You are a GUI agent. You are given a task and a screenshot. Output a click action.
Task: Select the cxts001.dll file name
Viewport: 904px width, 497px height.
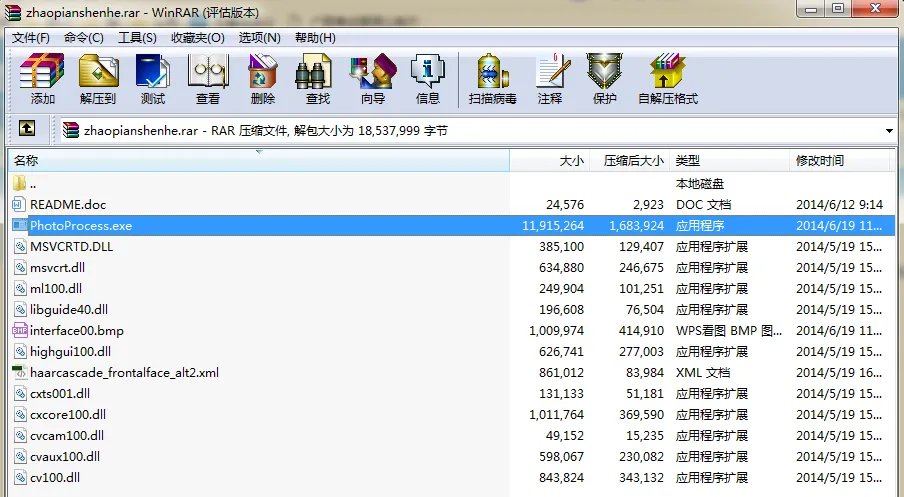60,394
